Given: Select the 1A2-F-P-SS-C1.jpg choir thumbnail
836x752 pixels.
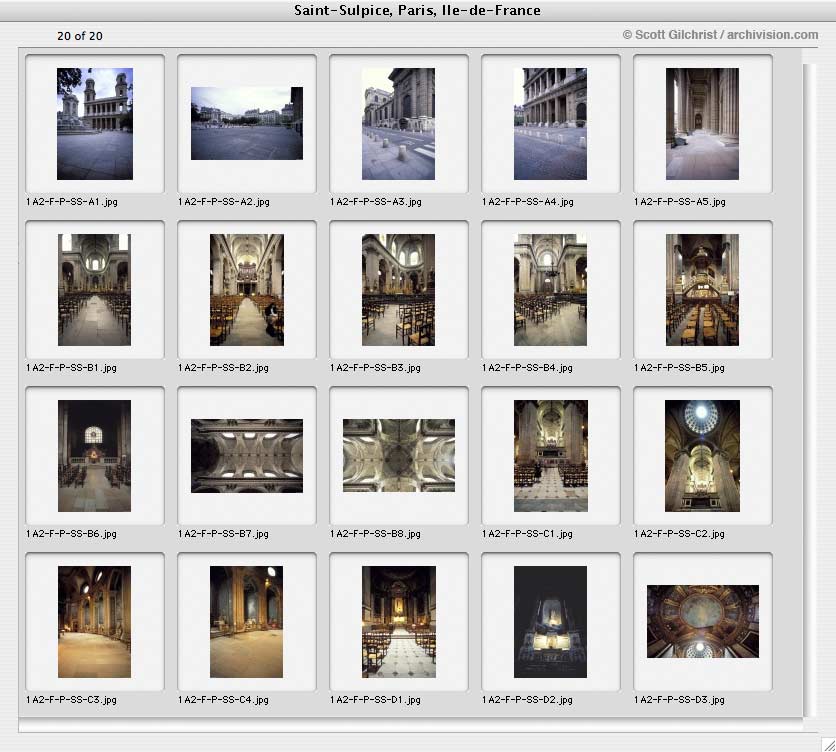Looking at the screenshot, I should coord(551,456).
